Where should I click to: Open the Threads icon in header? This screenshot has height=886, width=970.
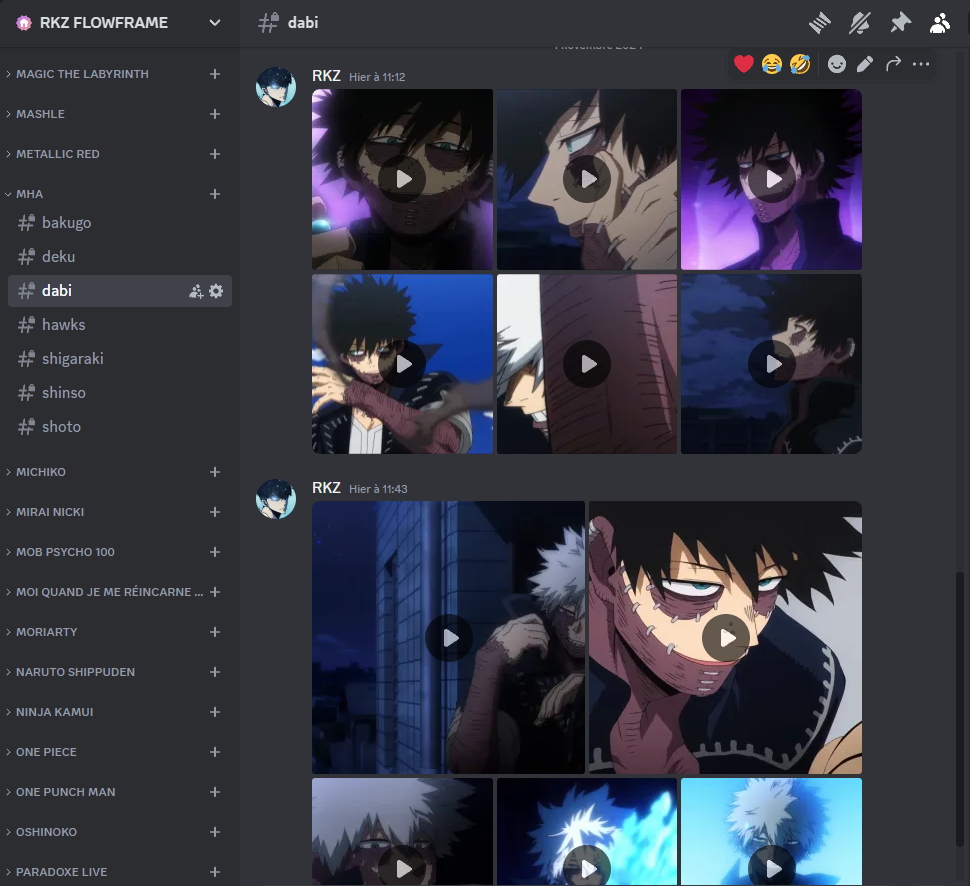[820, 24]
